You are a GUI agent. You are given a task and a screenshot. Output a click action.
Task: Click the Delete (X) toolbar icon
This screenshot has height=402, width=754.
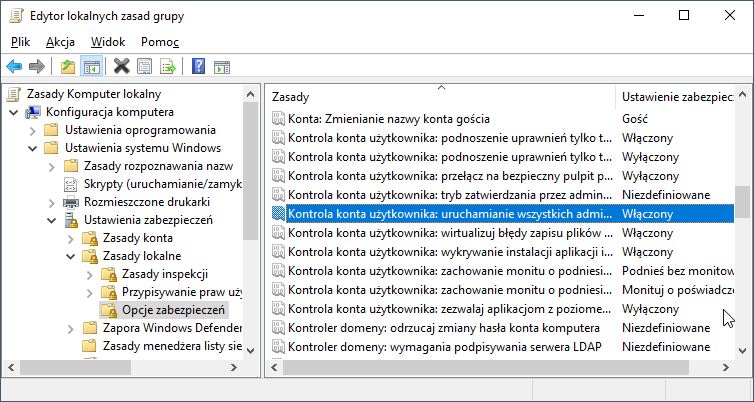(122, 66)
